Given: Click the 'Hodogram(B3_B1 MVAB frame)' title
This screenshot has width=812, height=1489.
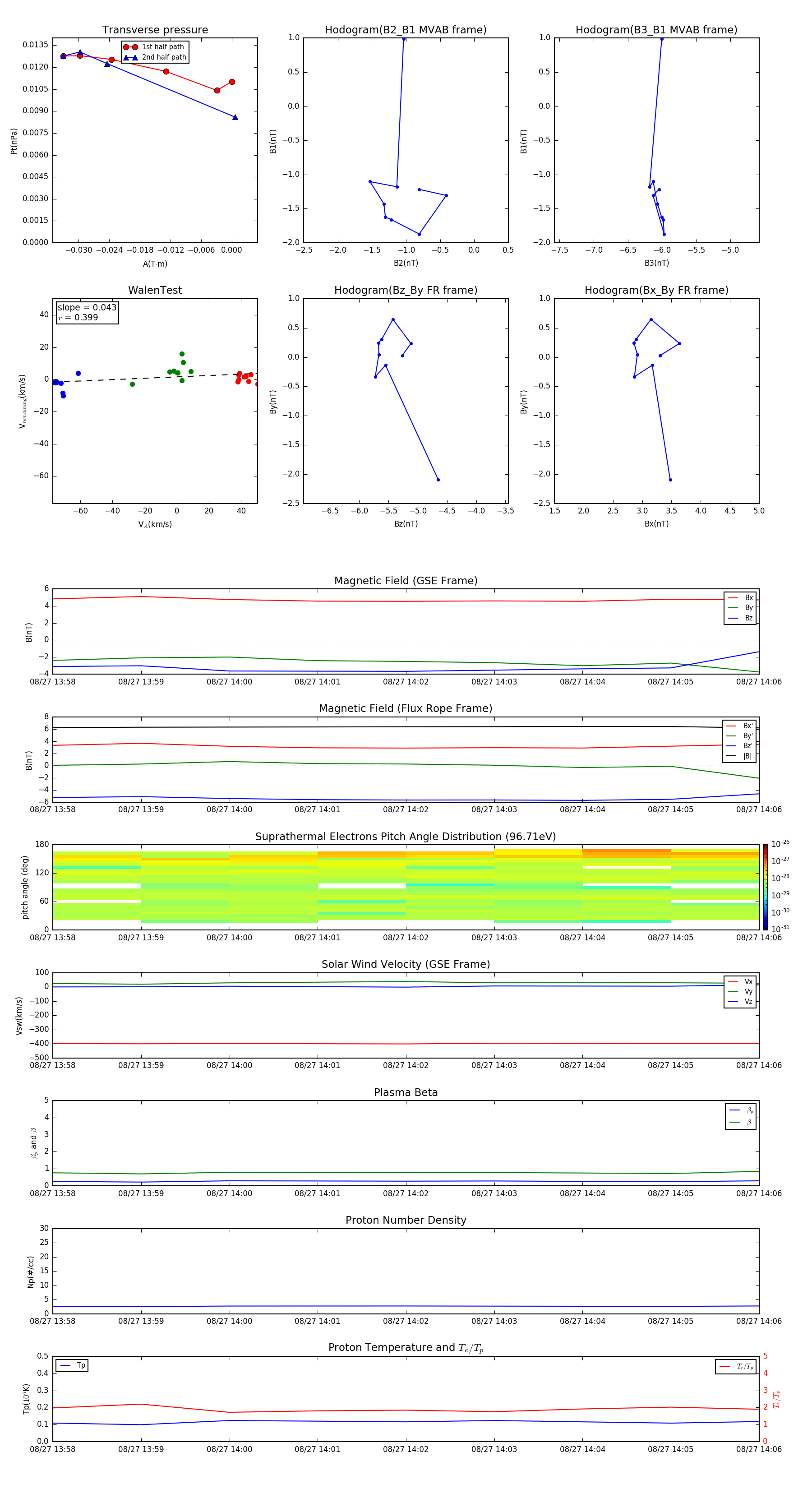Looking at the screenshot, I should click(656, 30).
